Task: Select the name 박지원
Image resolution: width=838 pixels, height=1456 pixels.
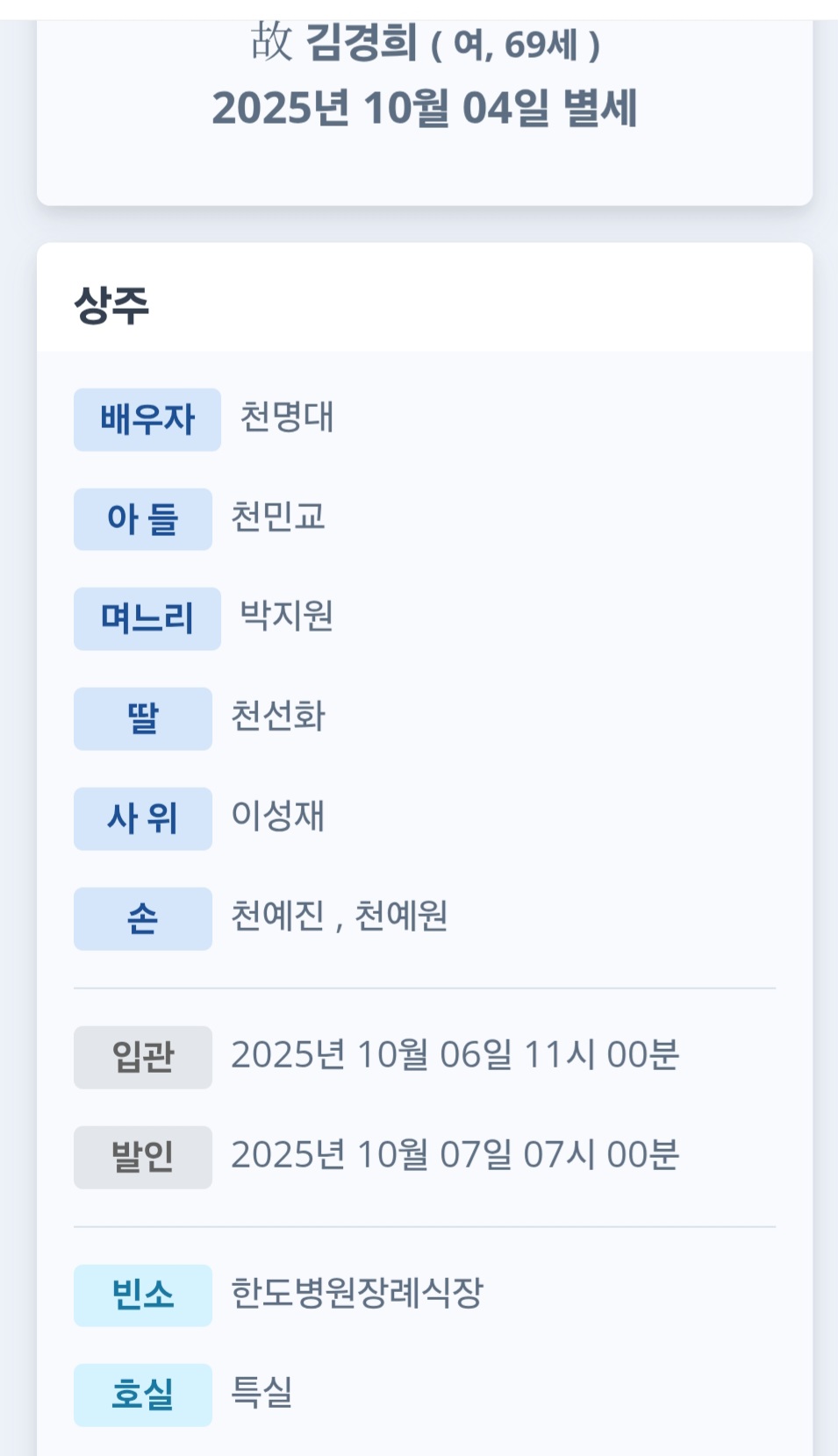Action: click(286, 616)
